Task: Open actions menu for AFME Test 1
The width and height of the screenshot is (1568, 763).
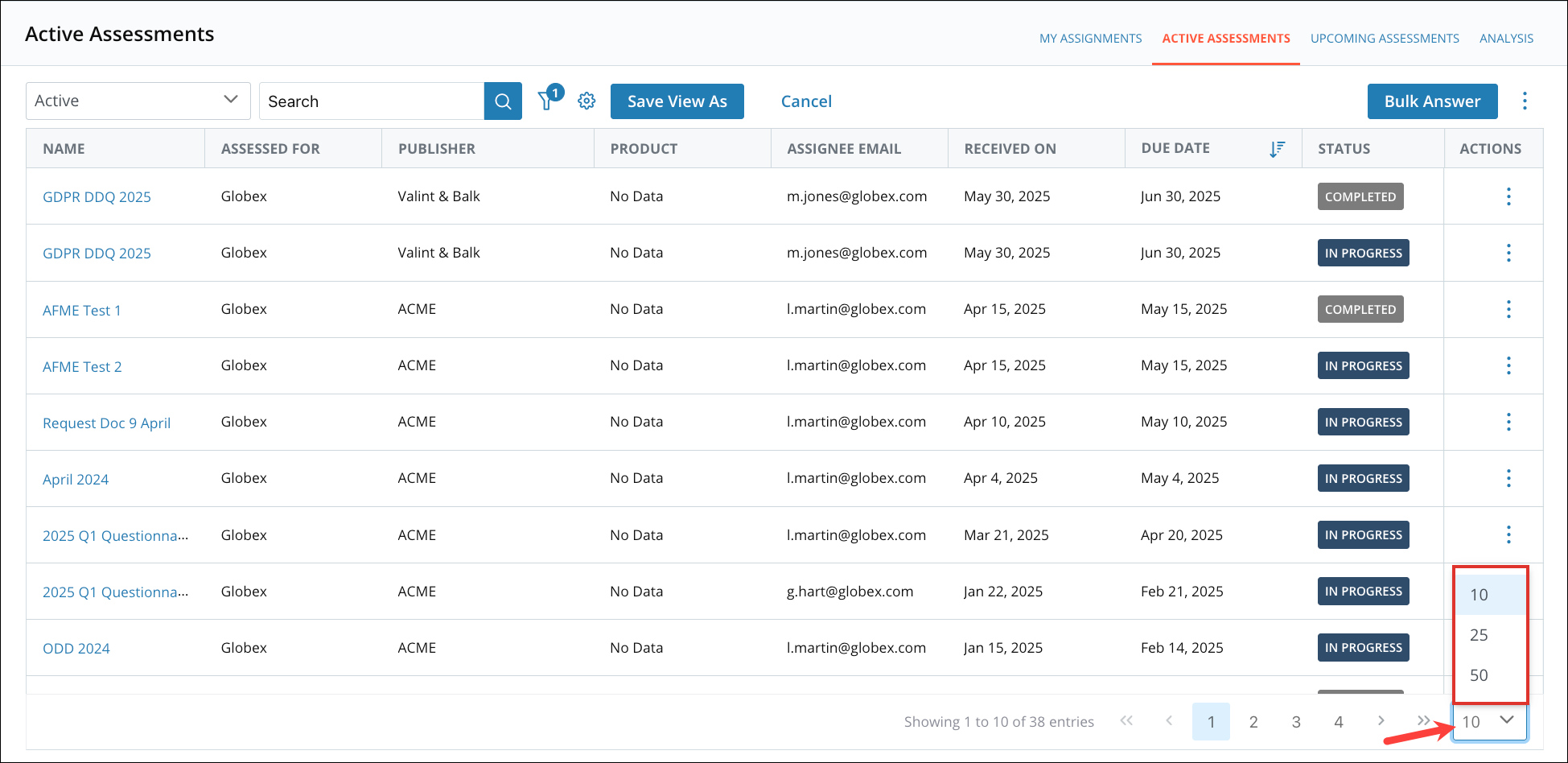Action: point(1508,309)
